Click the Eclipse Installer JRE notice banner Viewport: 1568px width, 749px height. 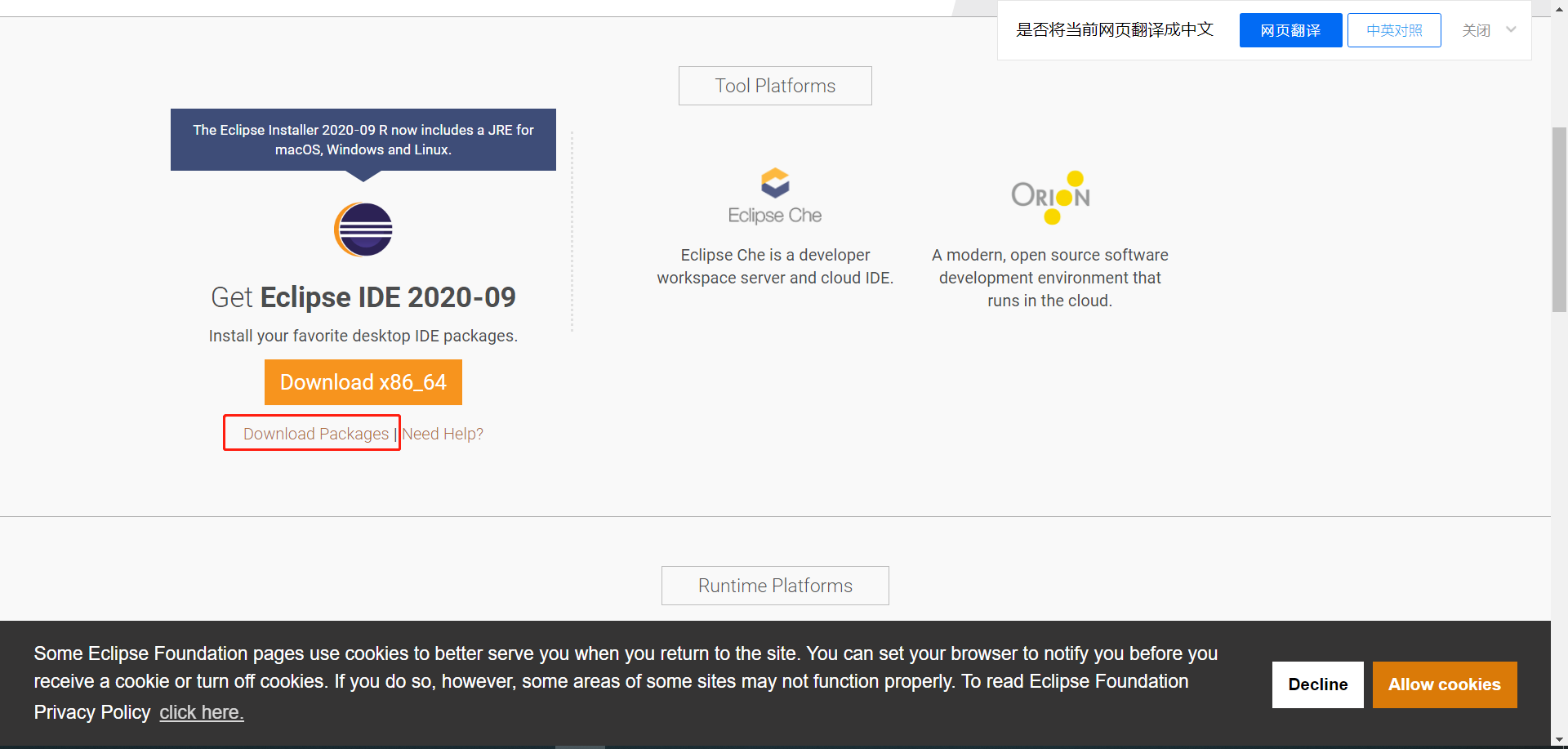click(x=363, y=140)
